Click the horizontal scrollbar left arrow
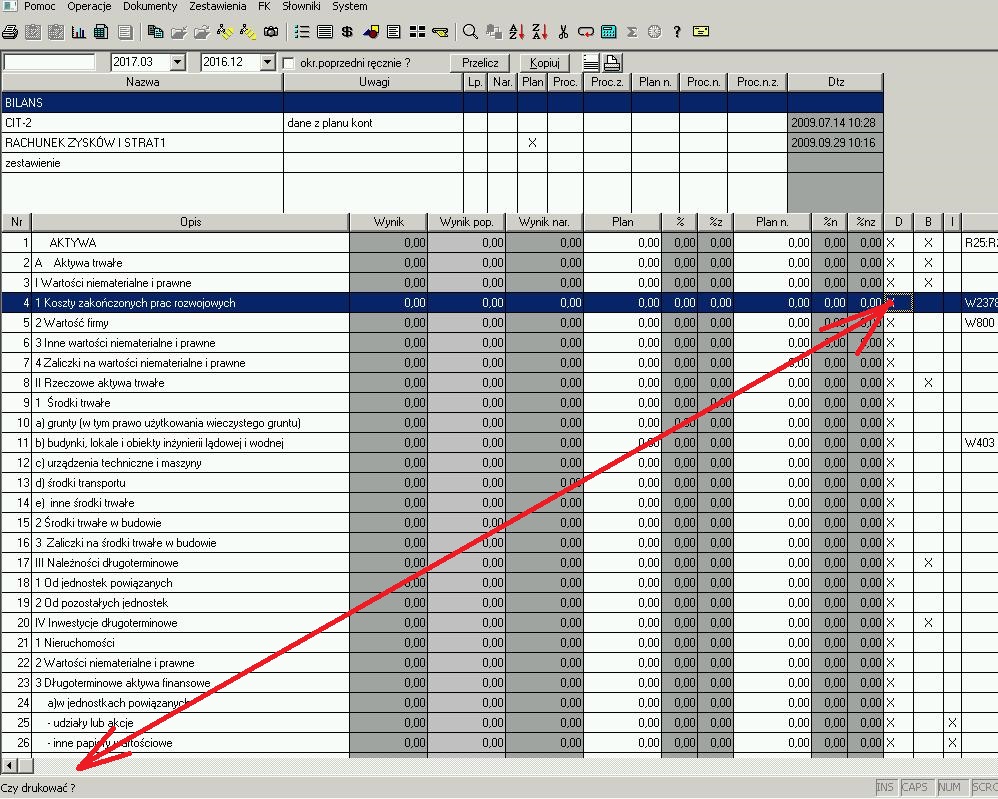998x799 pixels. [x=10, y=765]
